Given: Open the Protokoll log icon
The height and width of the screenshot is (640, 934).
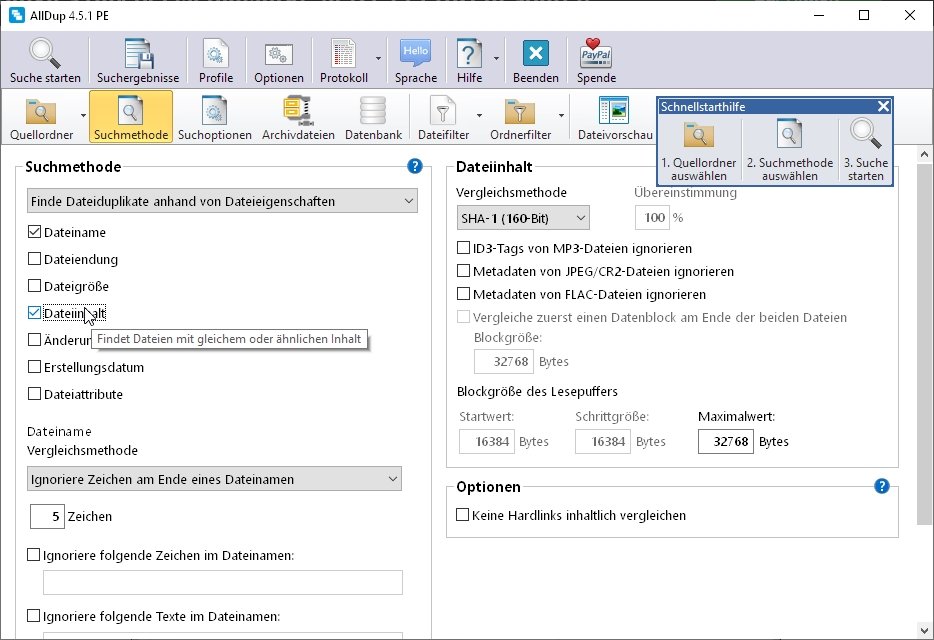Looking at the screenshot, I should [343, 55].
